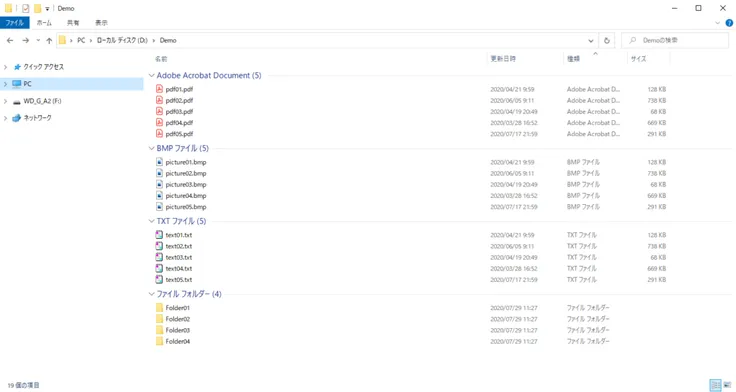Select the text02.txt file name

[x=179, y=246]
